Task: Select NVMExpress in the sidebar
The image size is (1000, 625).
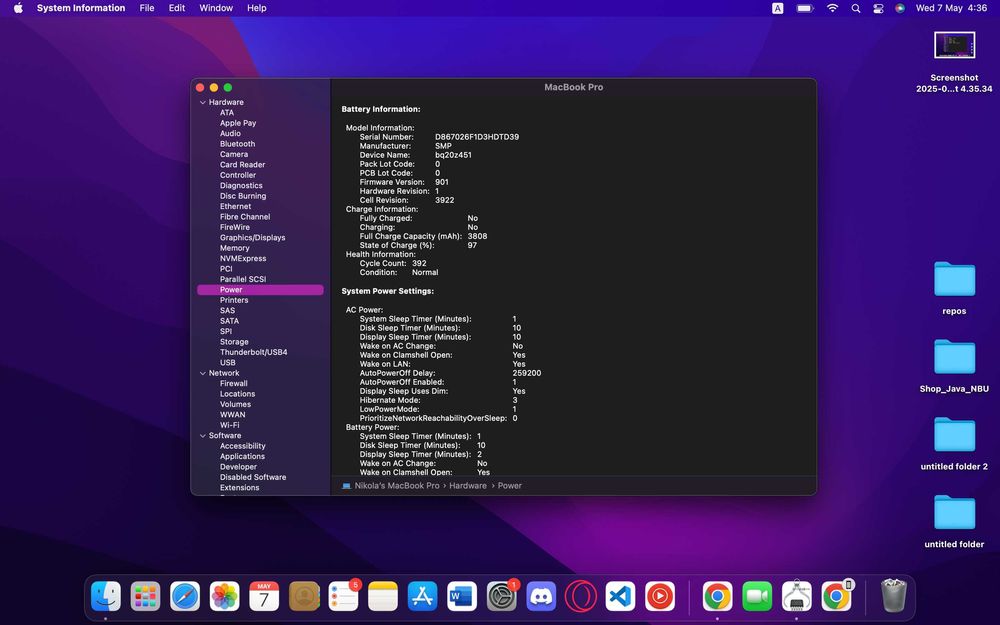Action: coord(243,258)
